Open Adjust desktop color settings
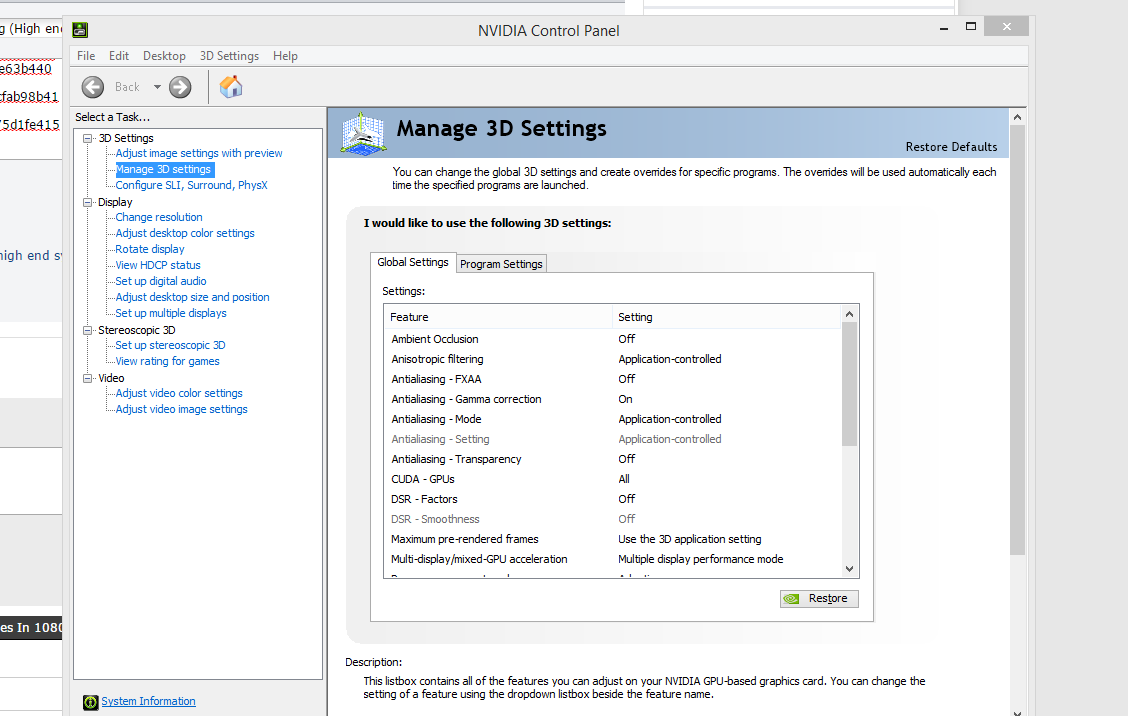 pos(185,233)
